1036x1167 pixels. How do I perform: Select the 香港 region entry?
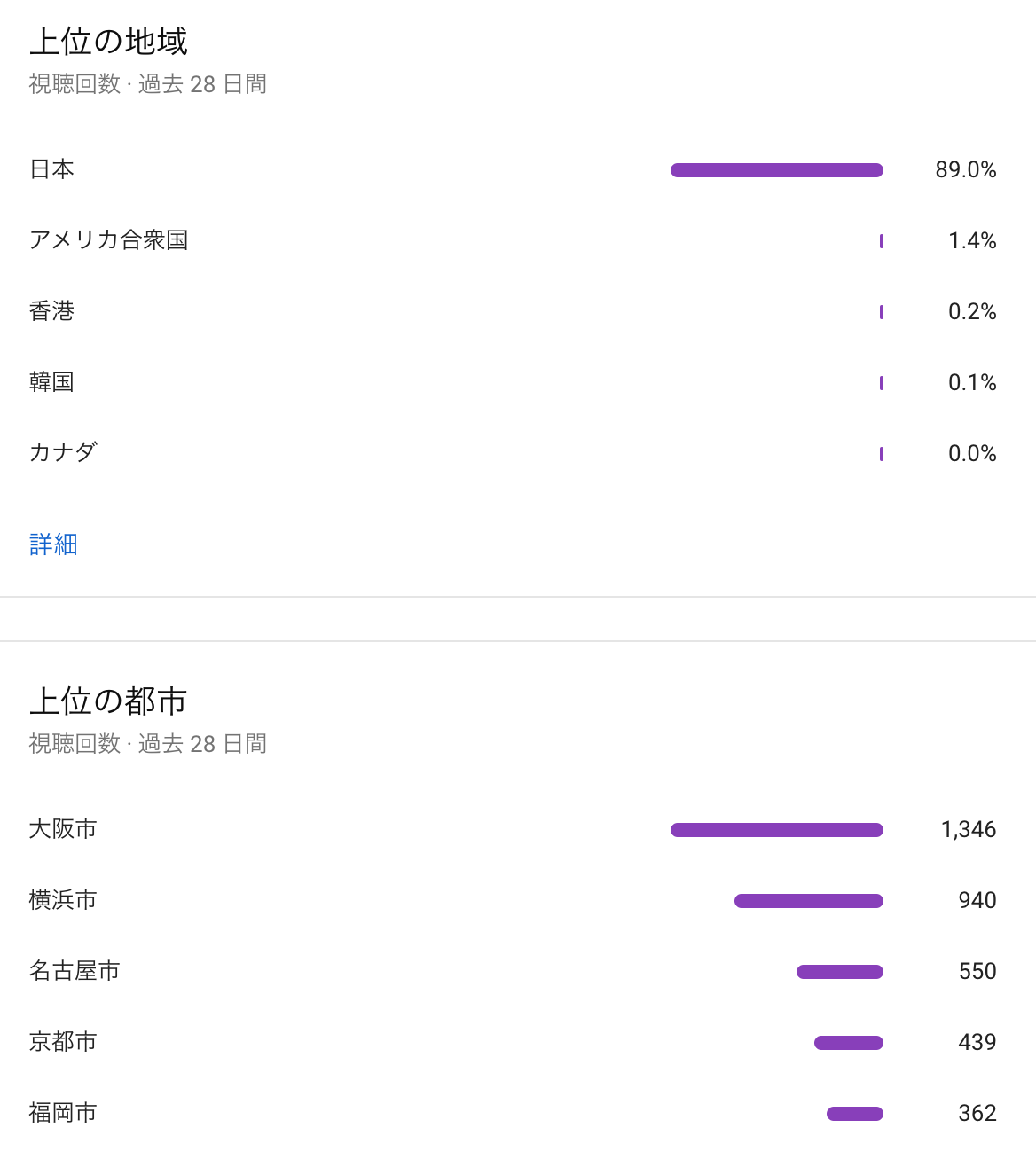pyautogui.click(x=52, y=311)
